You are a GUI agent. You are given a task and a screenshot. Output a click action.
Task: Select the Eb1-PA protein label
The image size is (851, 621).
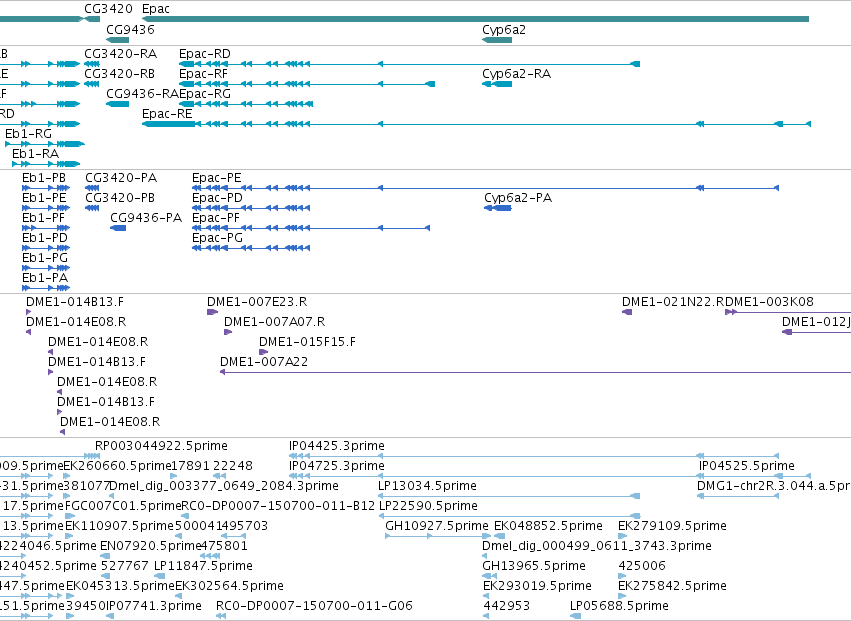(45, 277)
